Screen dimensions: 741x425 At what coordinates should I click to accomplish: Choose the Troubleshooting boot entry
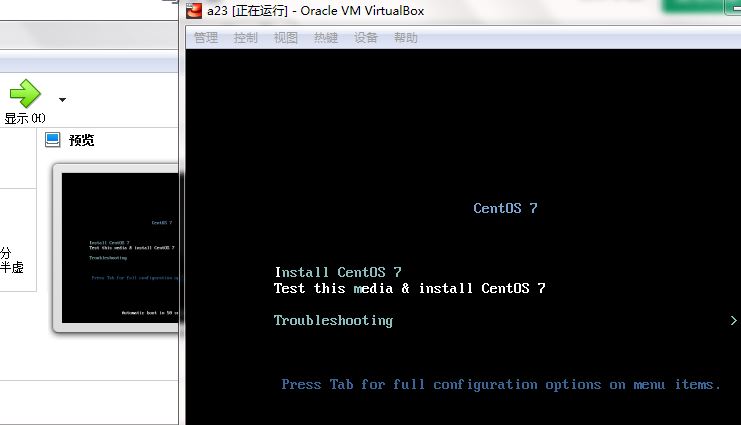[333, 320]
